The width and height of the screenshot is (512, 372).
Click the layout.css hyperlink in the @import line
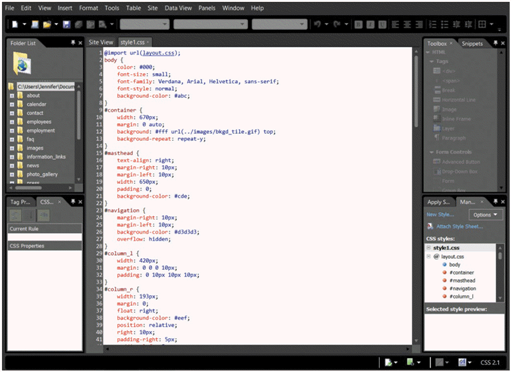(158, 53)
